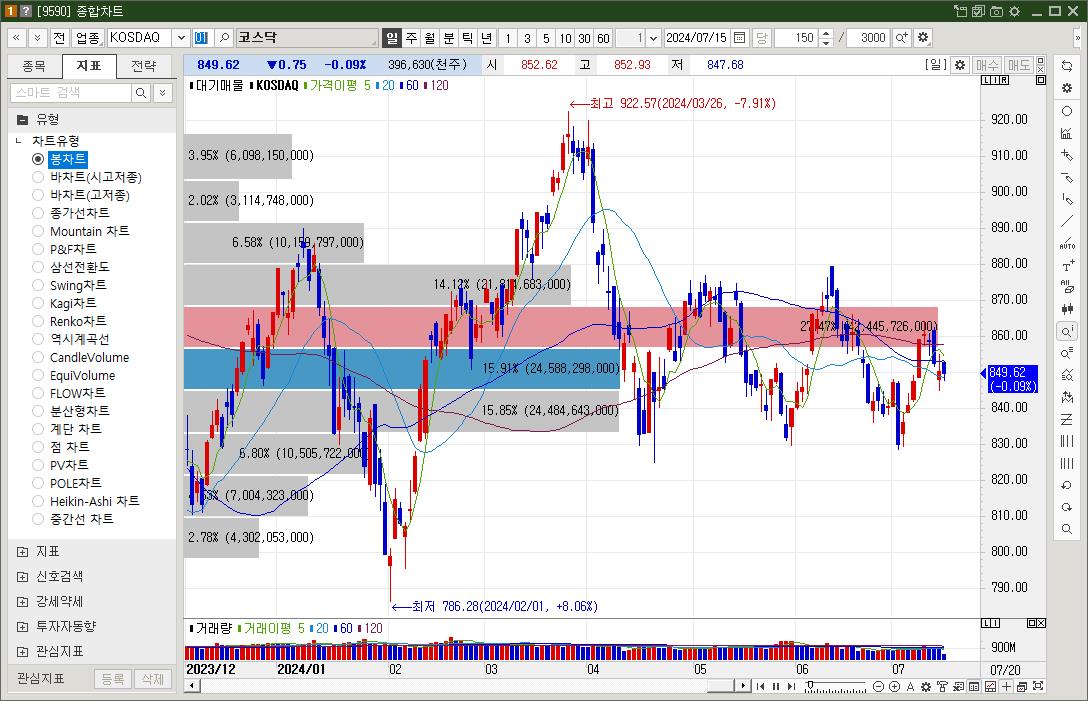
Task: Expand the 투자자동향 tree section
Action: point(22,627)
